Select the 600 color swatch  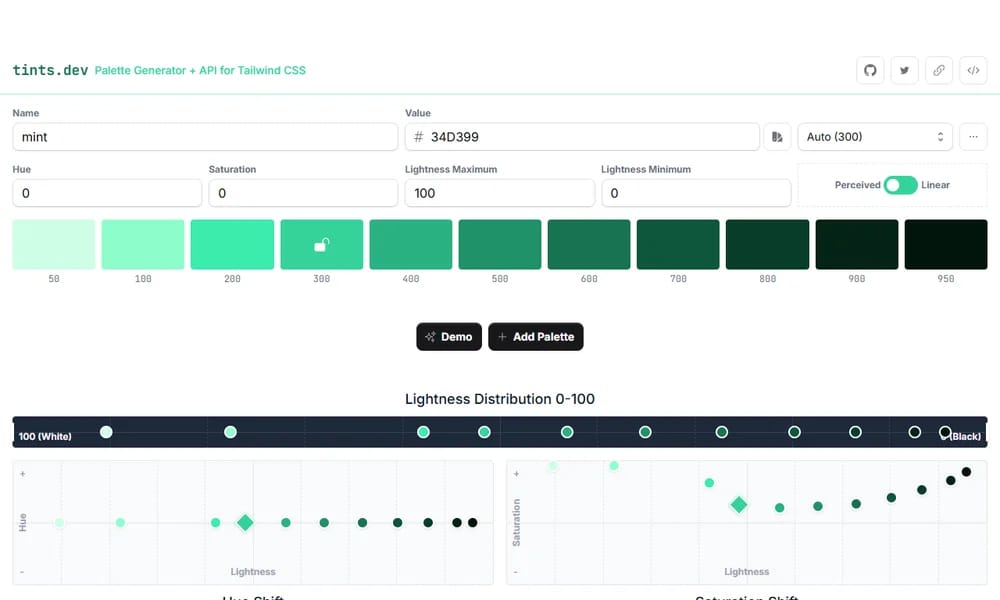coord(589,245)
